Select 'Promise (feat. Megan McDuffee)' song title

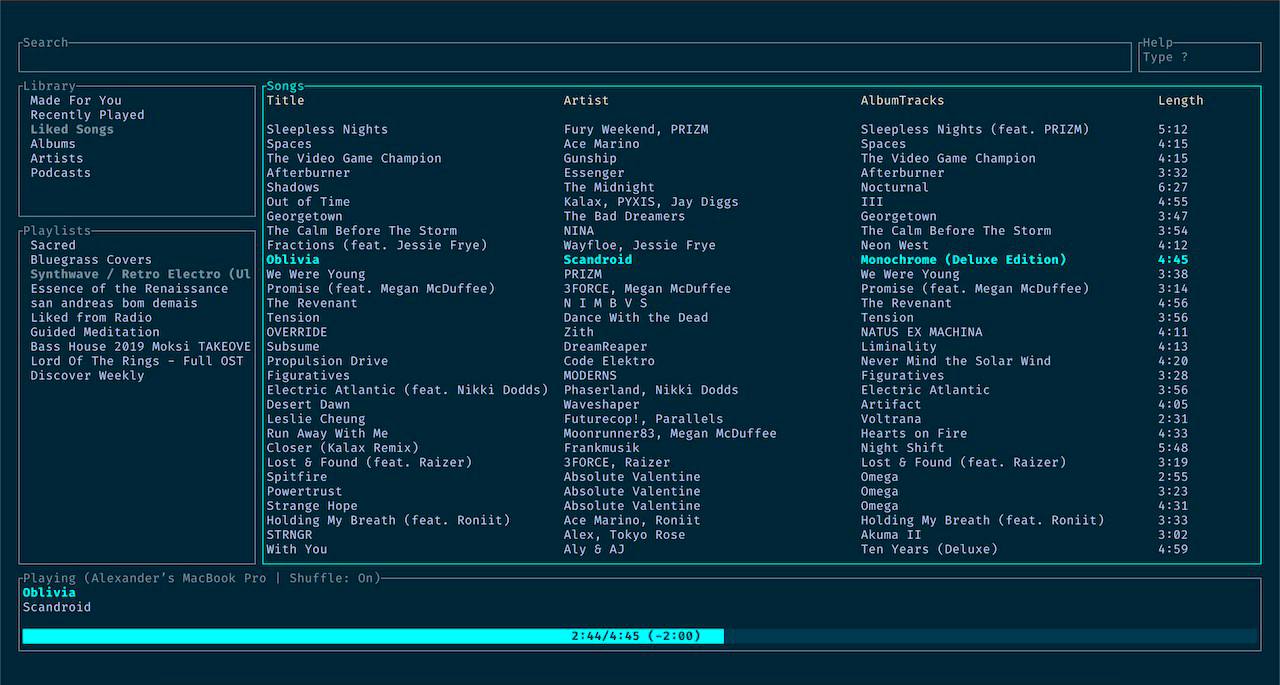click(x=381, y=289)
